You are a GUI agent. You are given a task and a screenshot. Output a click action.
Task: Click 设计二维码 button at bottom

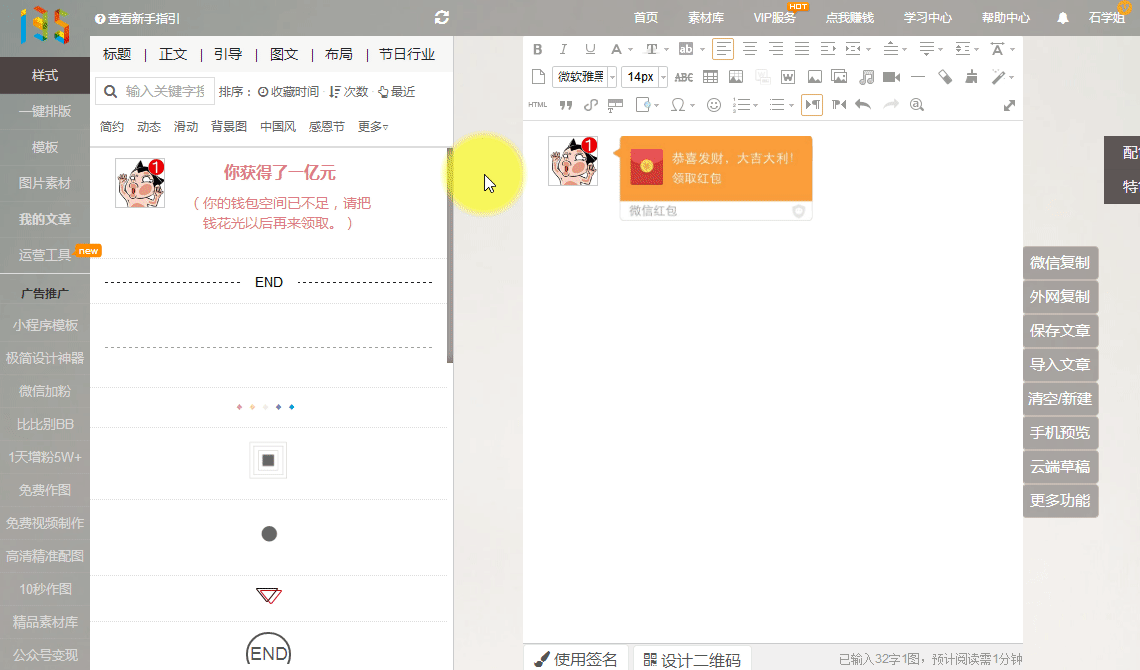(692, 659)
